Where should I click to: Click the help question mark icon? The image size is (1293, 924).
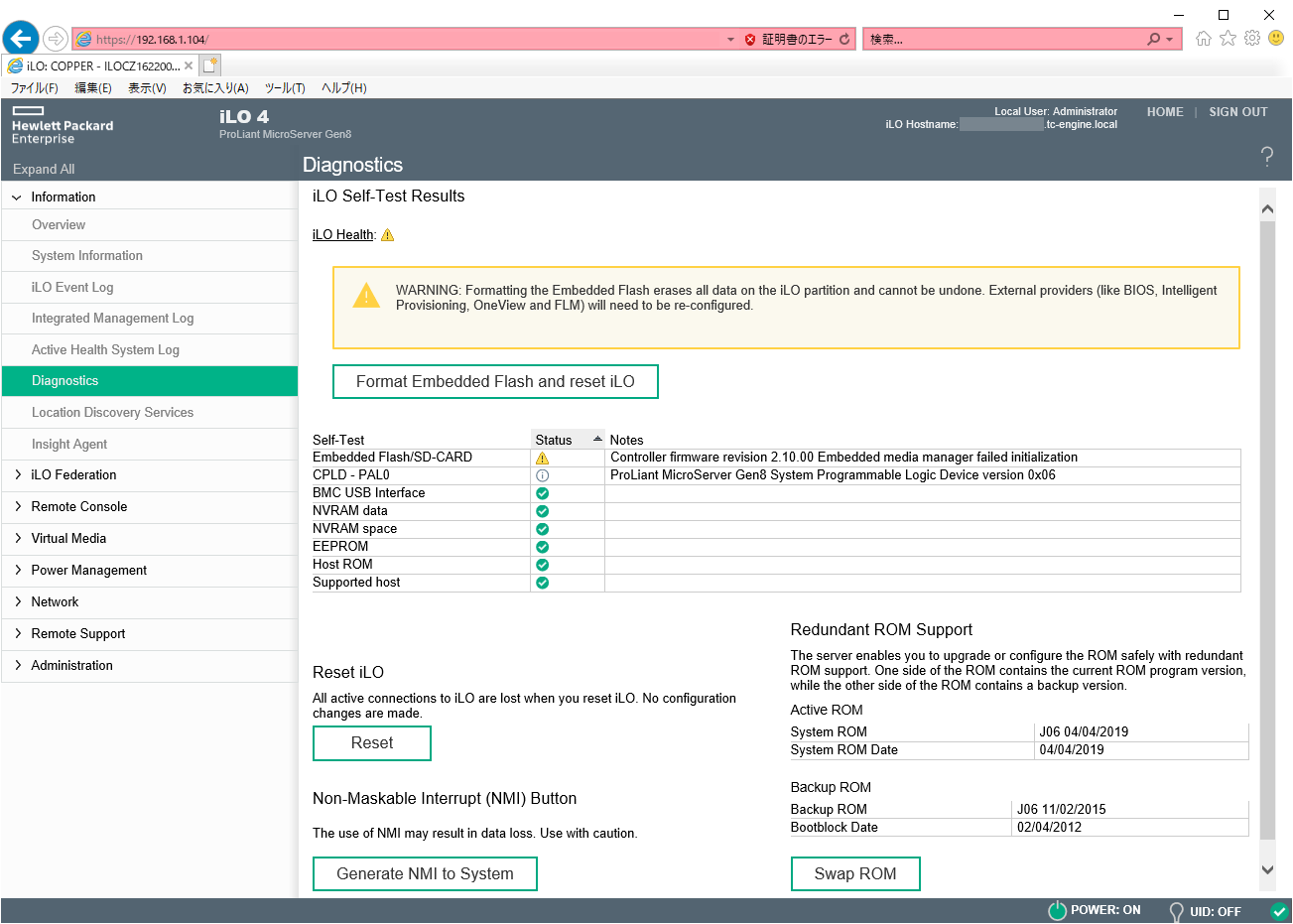tap(1267, 156)
